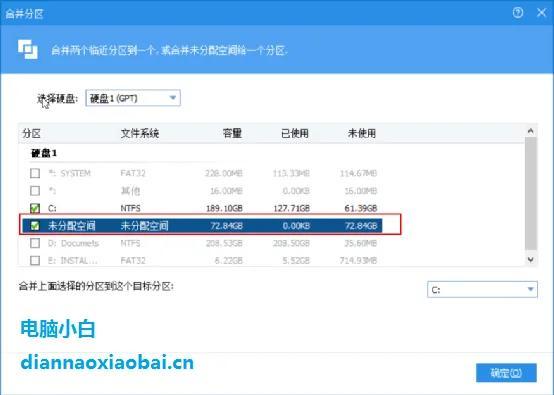
Task: Uncheck the C: NTFS partition checkbox
Action: tap(35, 208)
